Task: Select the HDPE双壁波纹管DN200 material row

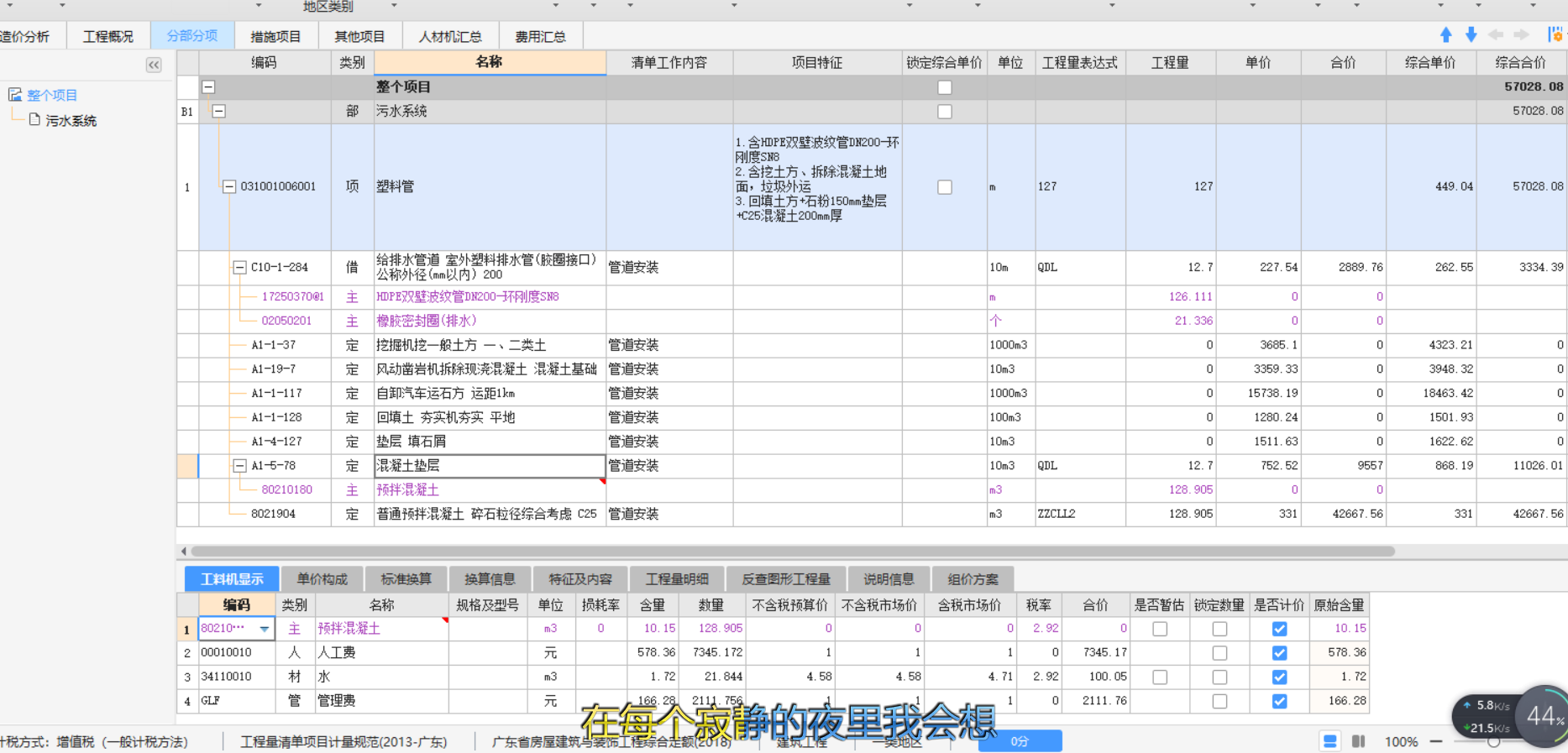Action: point(467,296)
